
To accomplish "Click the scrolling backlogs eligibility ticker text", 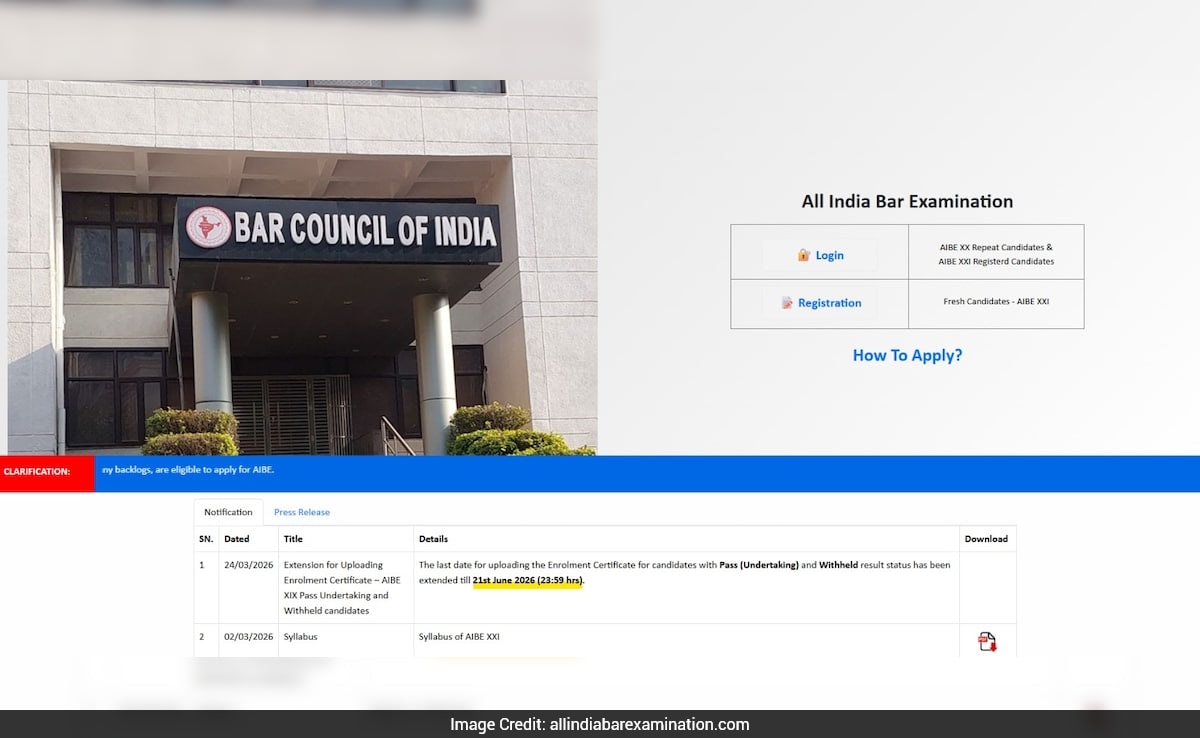I will 187,470.
